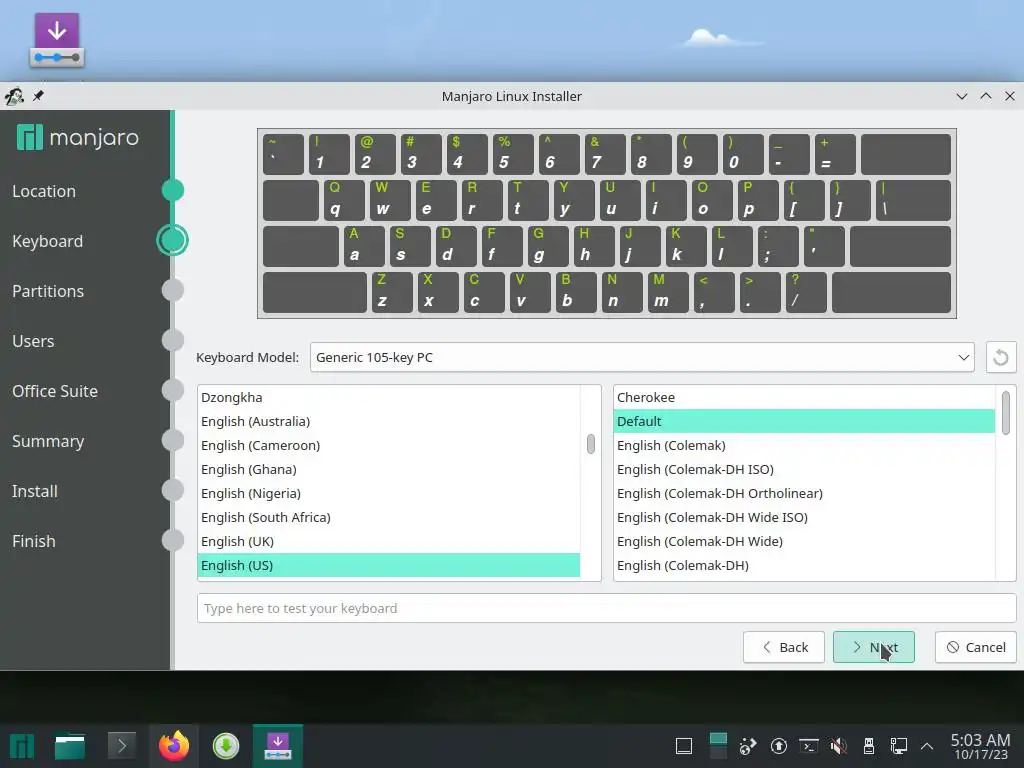Viewport: 1024px width, 768px height.
Task: Select the Keyboard step in sidebar
Action: pyautogui.click(x=48, y=241)
